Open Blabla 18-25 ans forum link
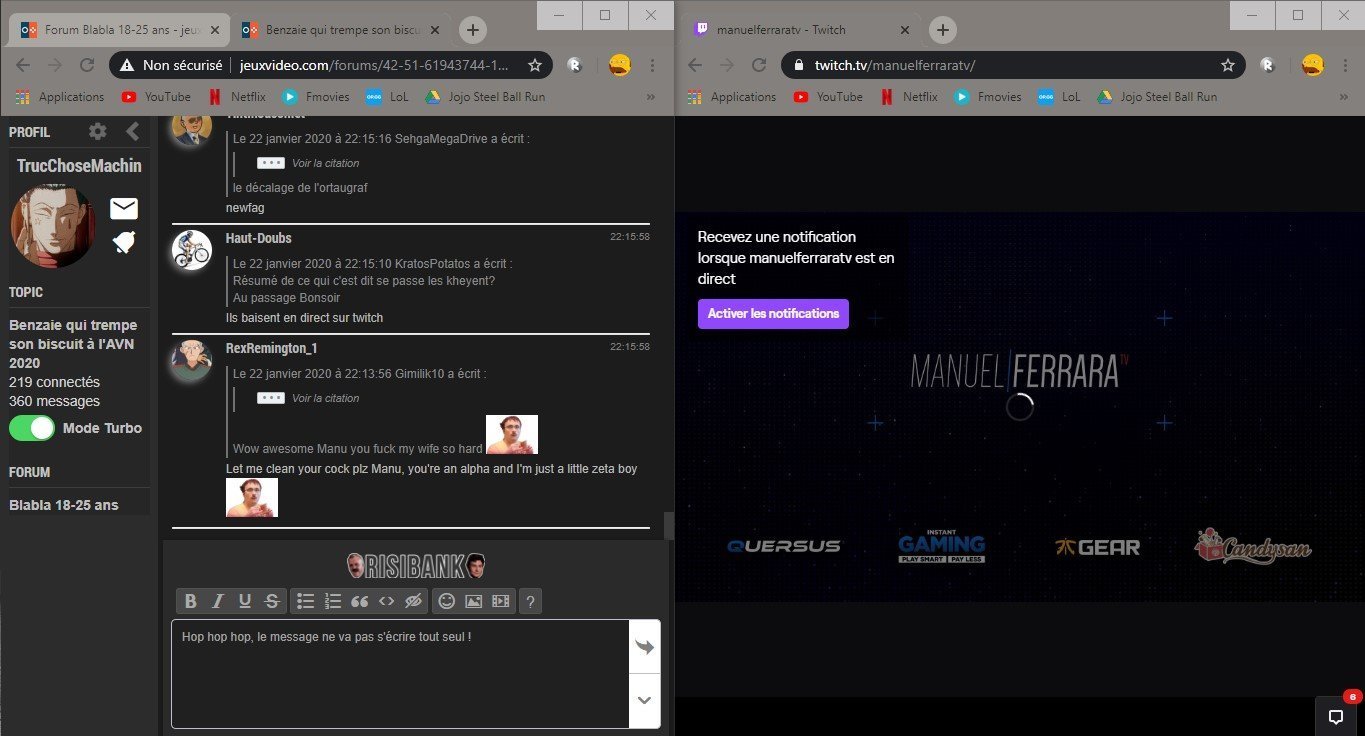Screen dimensions: 1365x736 (x=64, y=505)
